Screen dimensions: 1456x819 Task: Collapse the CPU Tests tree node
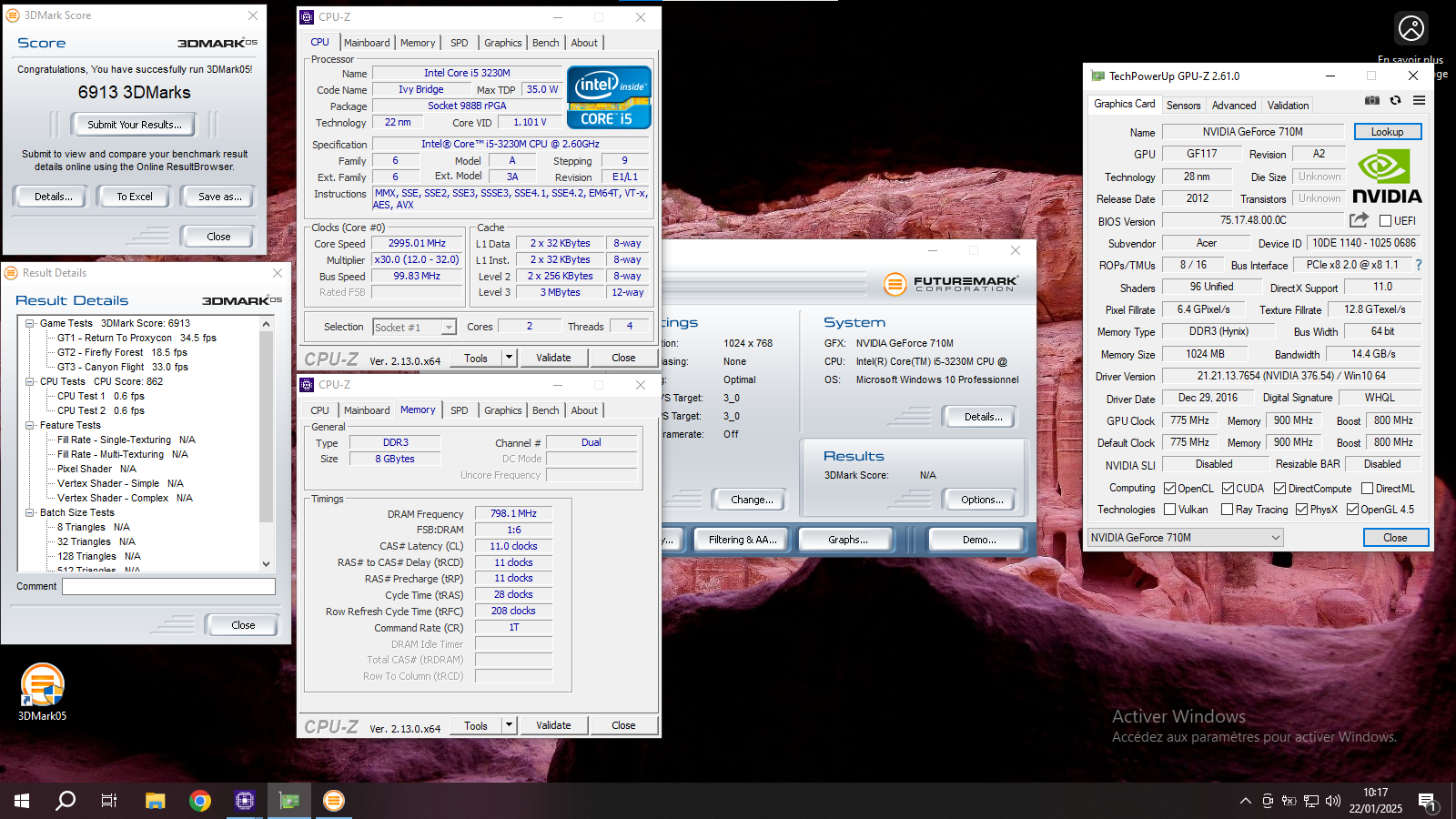pyautogui.click(x=30, y=381)
